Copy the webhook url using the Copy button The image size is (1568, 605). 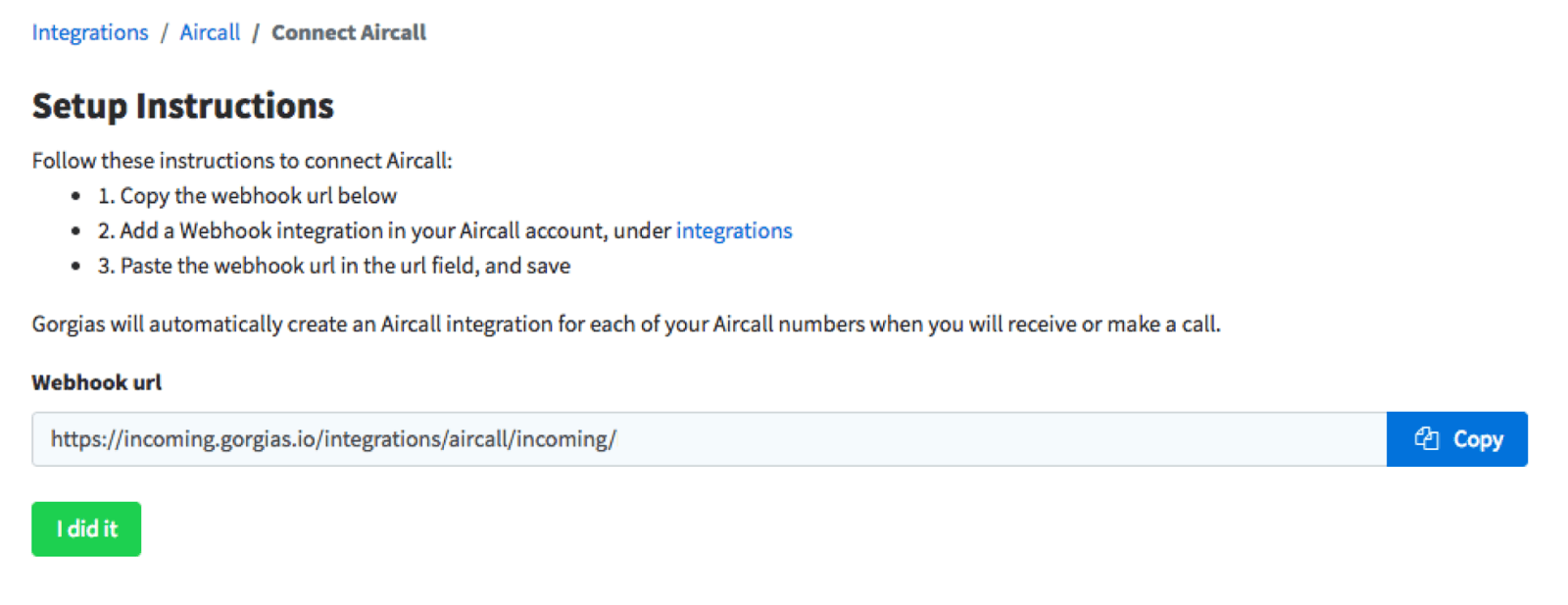tap(1457, 438)
